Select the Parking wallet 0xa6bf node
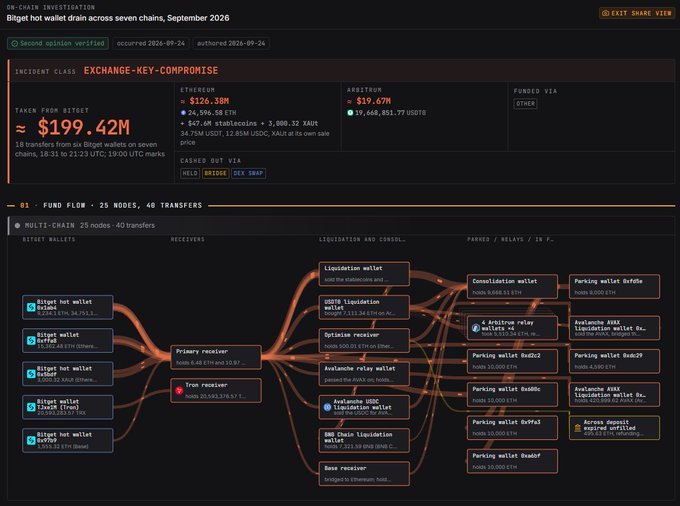 (513, 461)
